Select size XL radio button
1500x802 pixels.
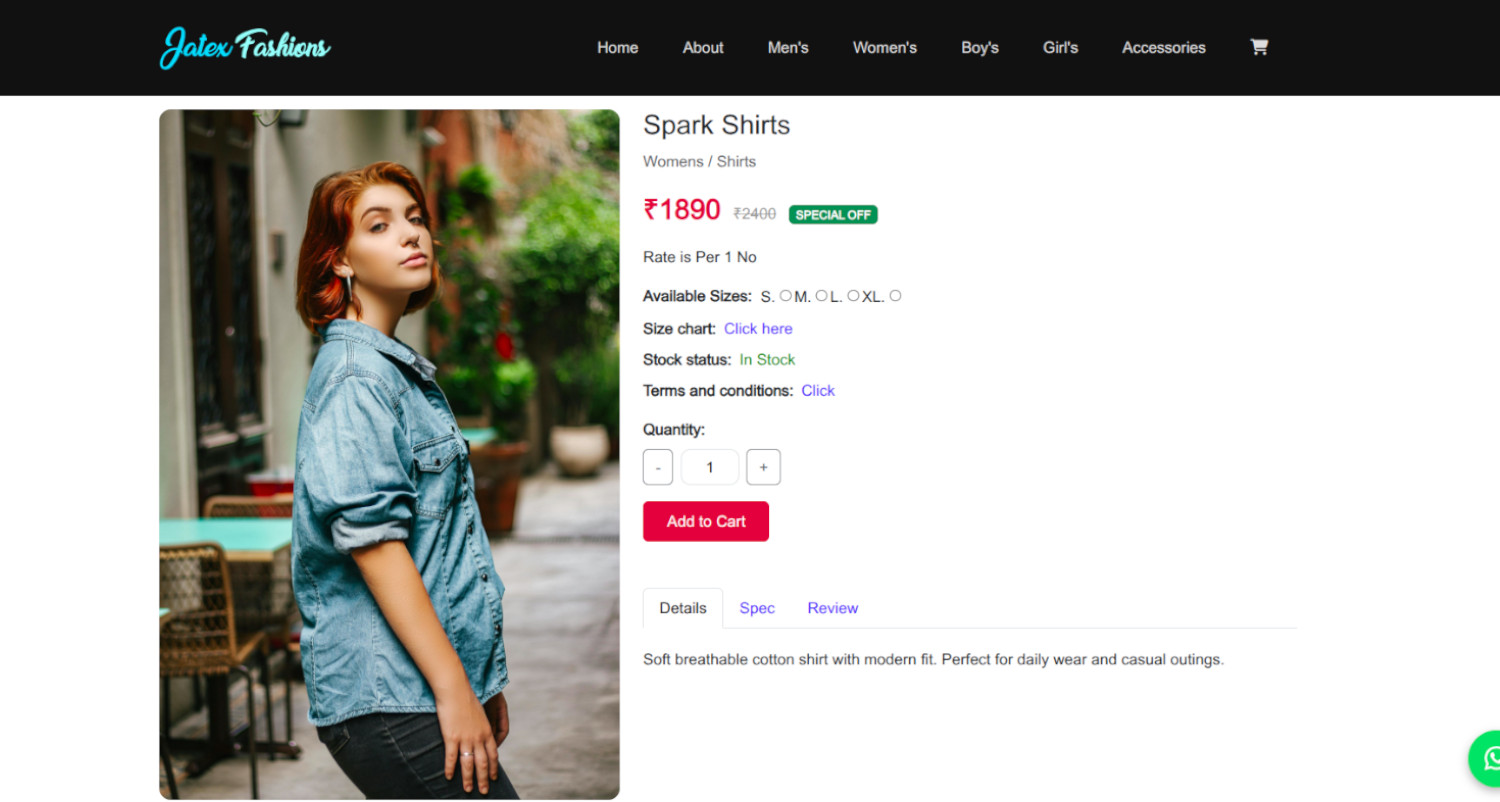point(895,296)
